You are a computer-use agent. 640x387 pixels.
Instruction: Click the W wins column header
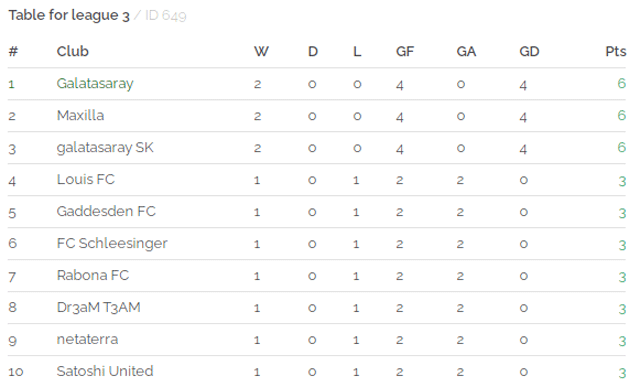pyautogui.click(x=261, y=51)
